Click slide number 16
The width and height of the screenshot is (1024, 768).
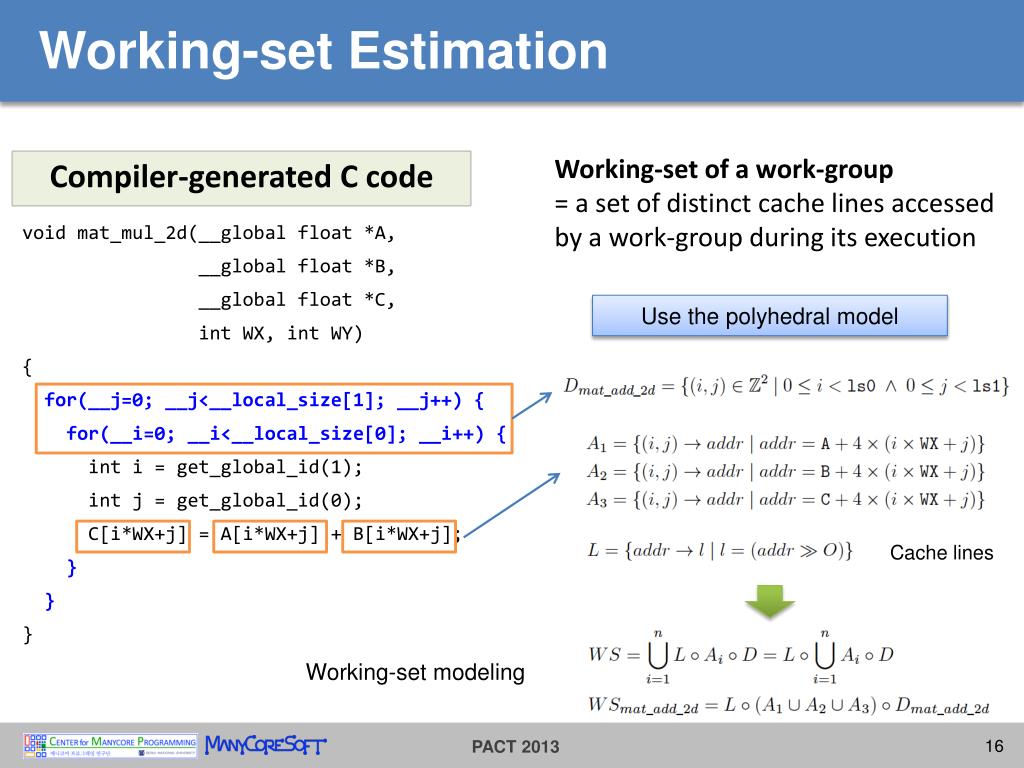[x=993, y=746]
